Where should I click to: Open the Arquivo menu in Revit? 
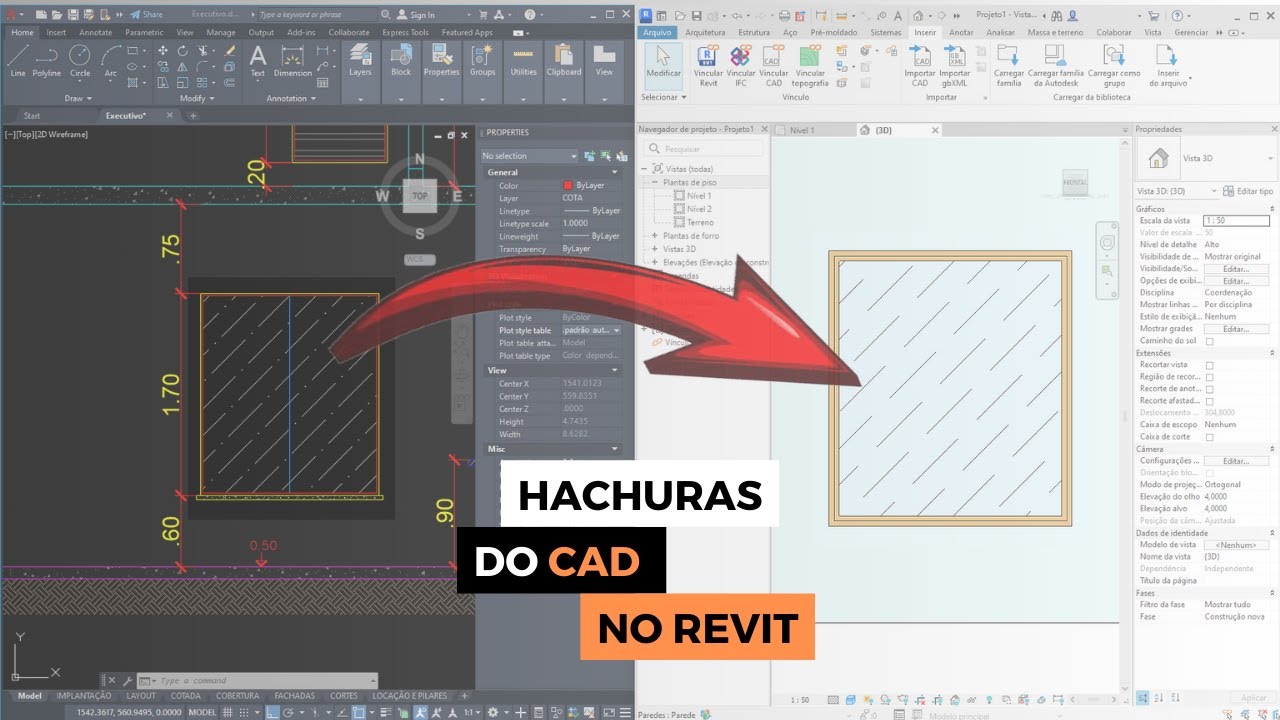(657, 32)
